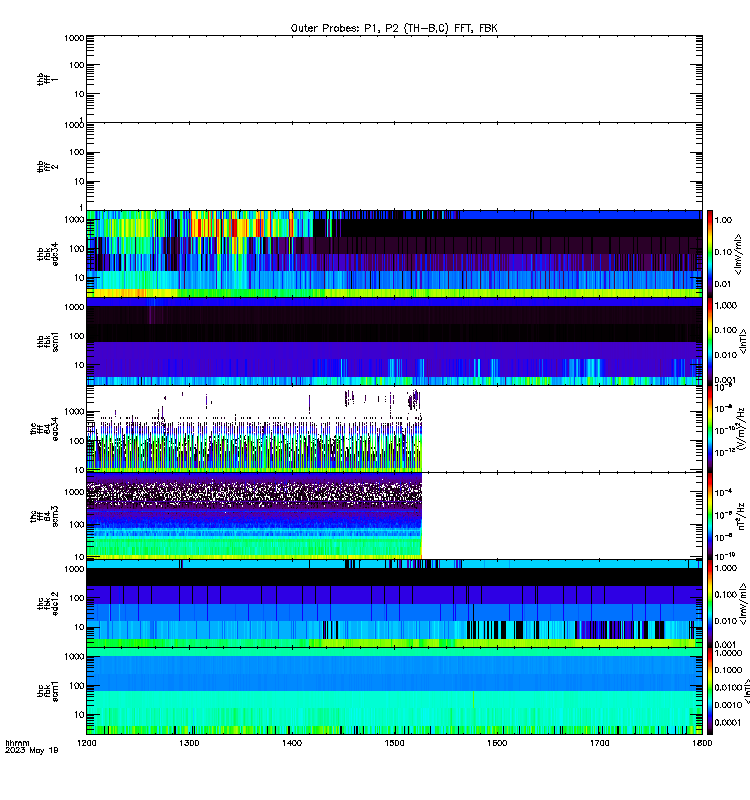The height and width of the screenshot is (800, 750).
Task: Click the thb fbk edc34 spectrogram panel
Action: (x=394, y=254)
